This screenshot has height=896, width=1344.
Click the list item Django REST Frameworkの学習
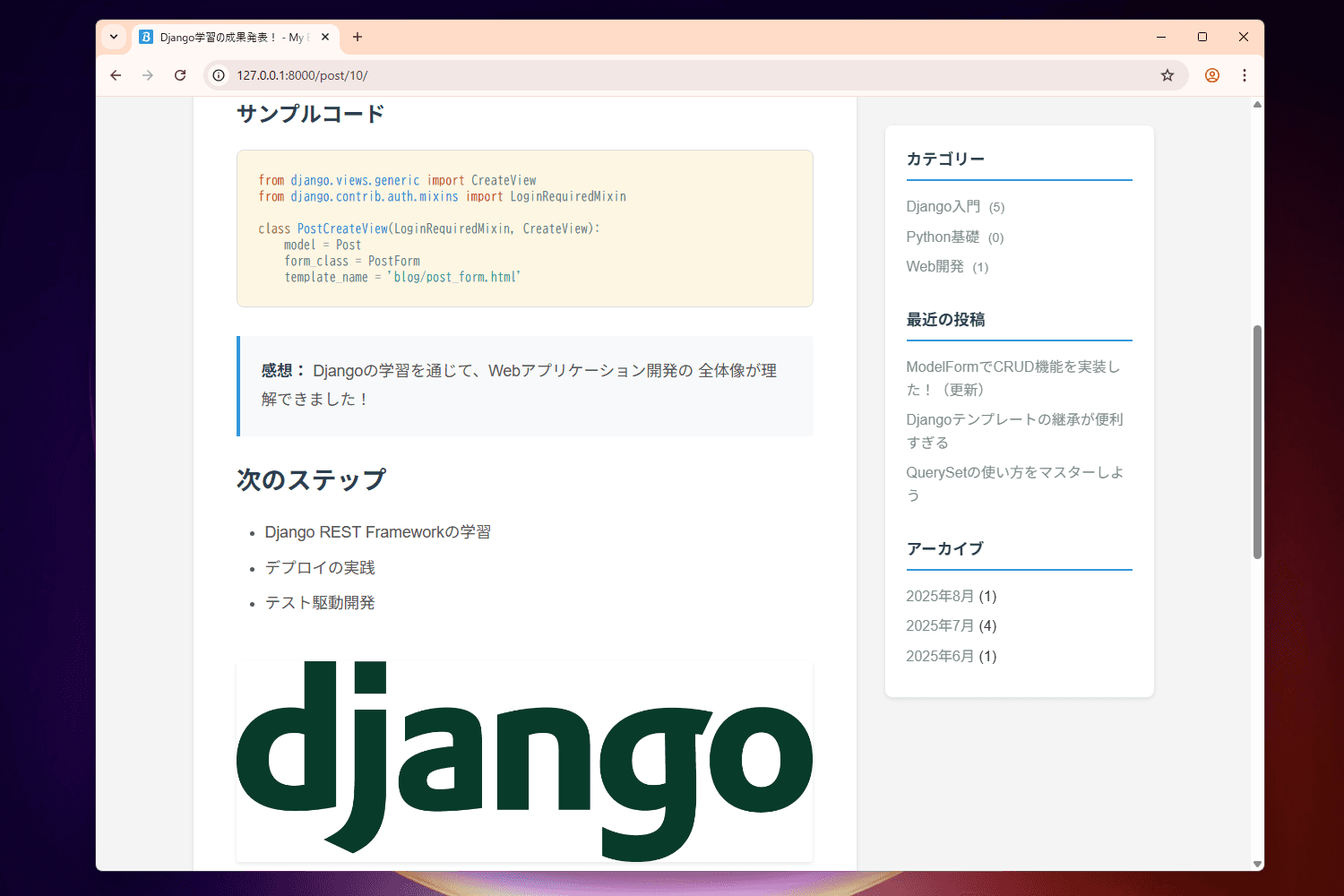click(x=377, y=532)
